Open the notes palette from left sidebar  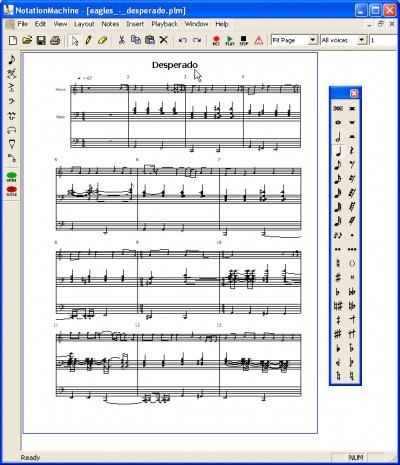tap(12, 59)
